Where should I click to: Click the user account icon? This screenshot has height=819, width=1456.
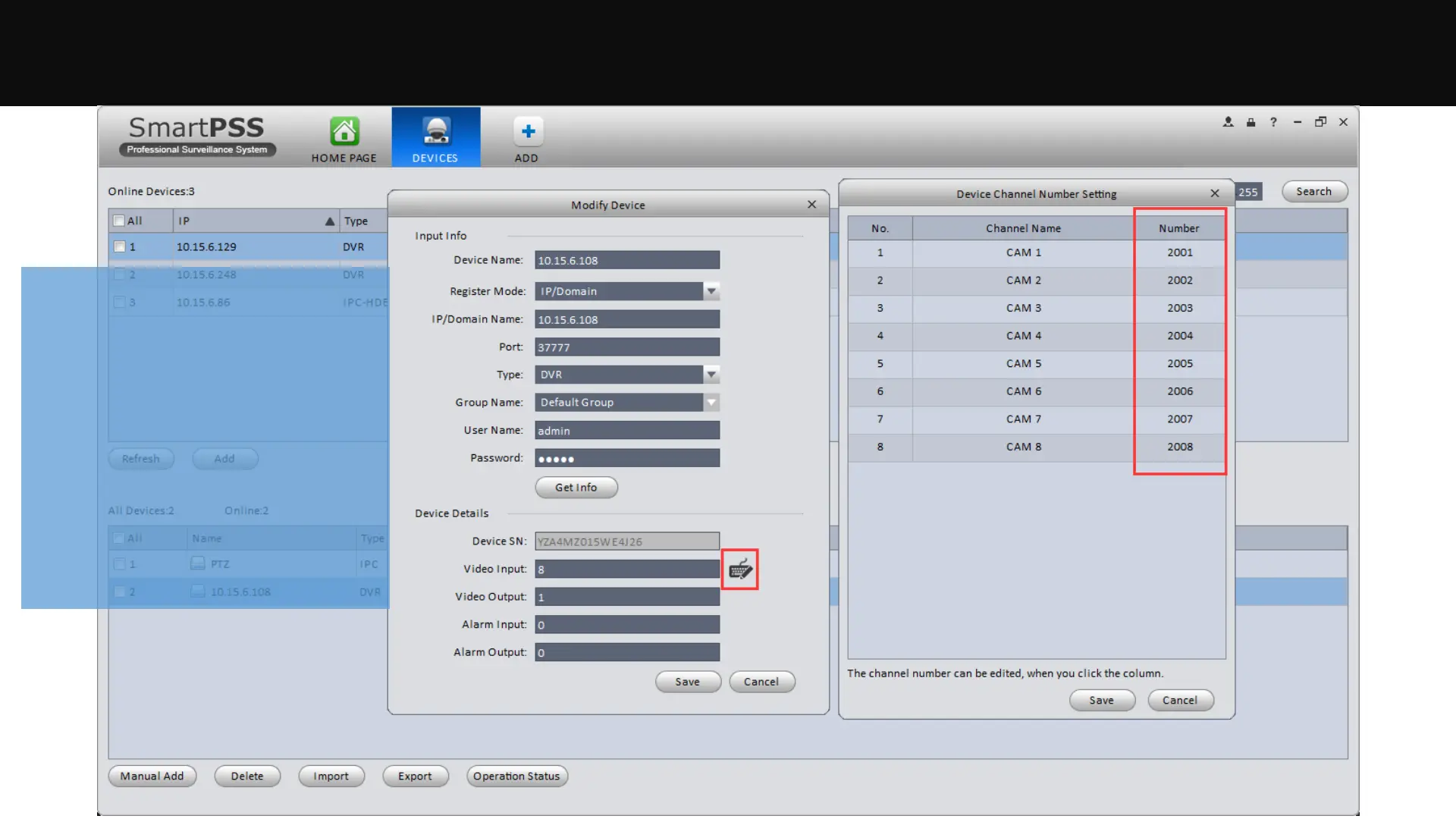click(1228, 122)
